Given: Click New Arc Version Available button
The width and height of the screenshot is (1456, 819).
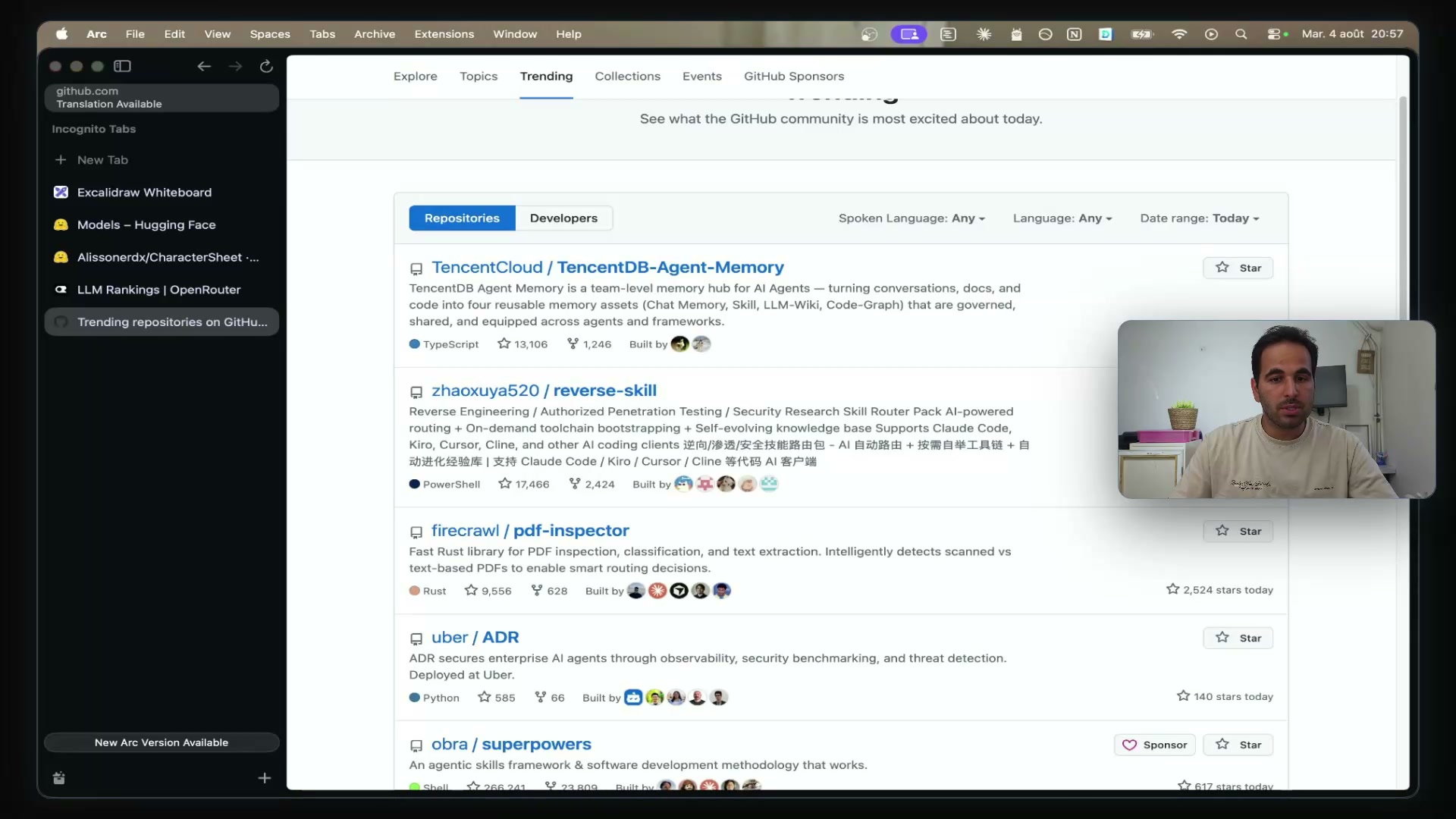Looking at the screenshot, I should coord(162,742).
